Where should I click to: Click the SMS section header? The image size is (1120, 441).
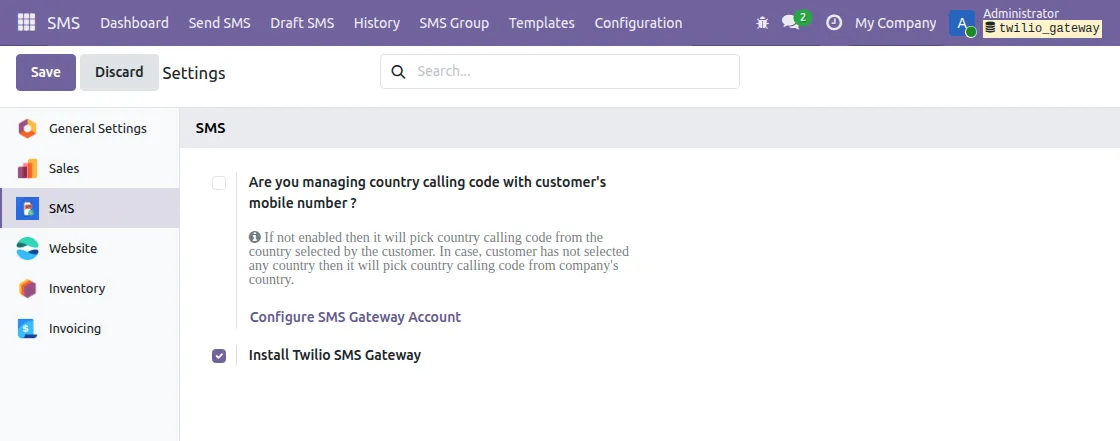pyautogui.click(x=211, y=129)
